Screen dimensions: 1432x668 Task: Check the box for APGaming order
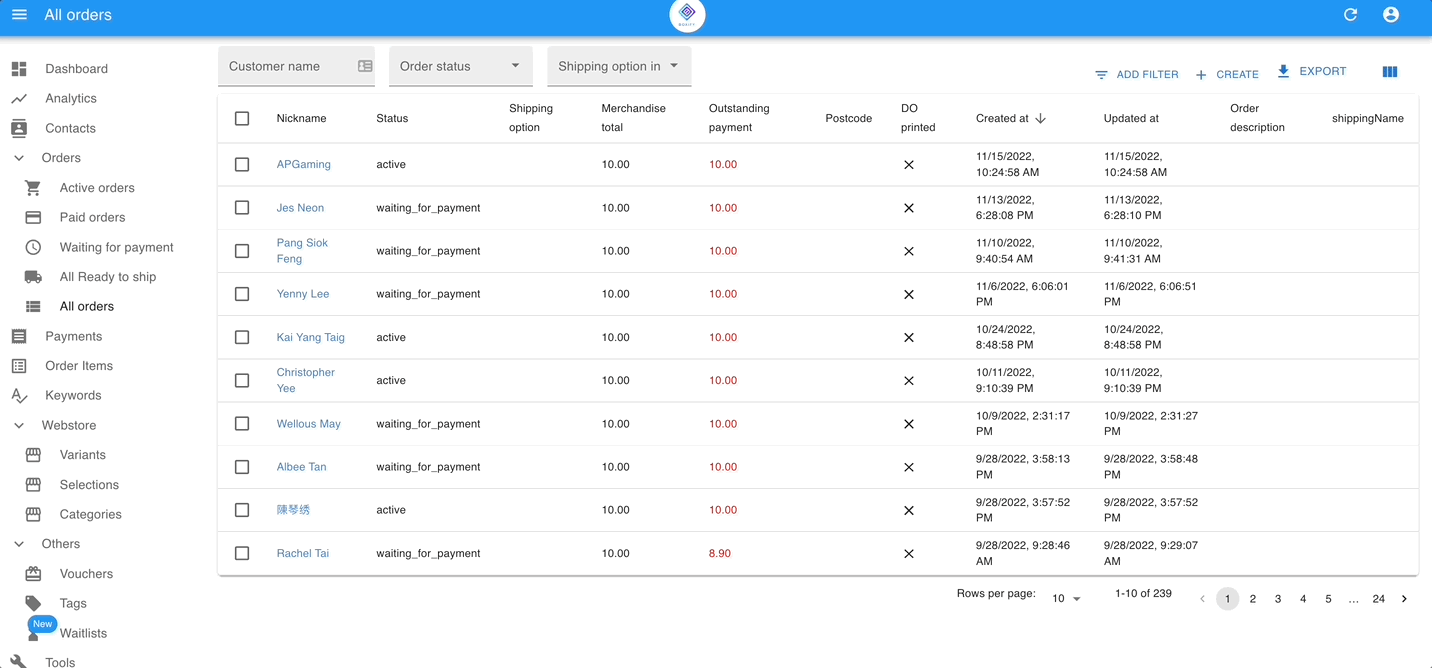tap(242, 164)
